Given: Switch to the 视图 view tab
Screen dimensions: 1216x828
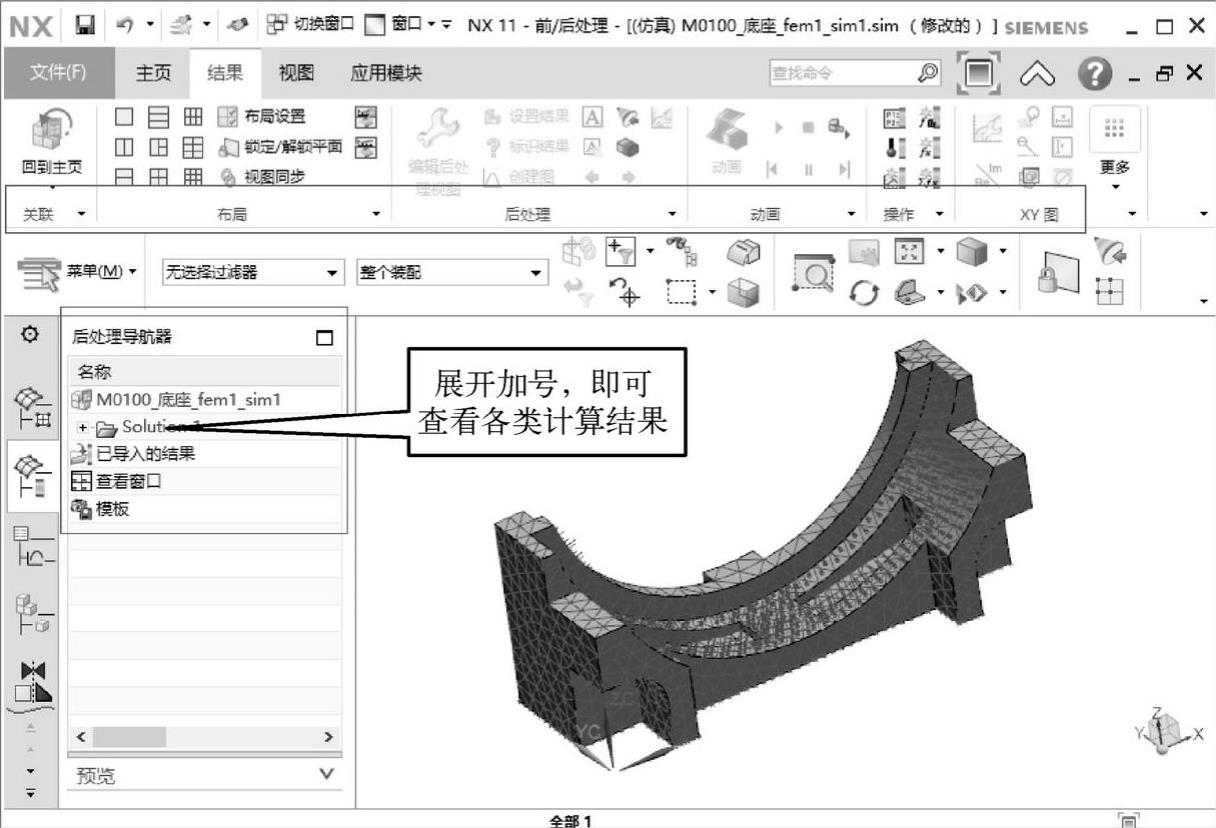Looking at the screenshot, I should (296, 73).
